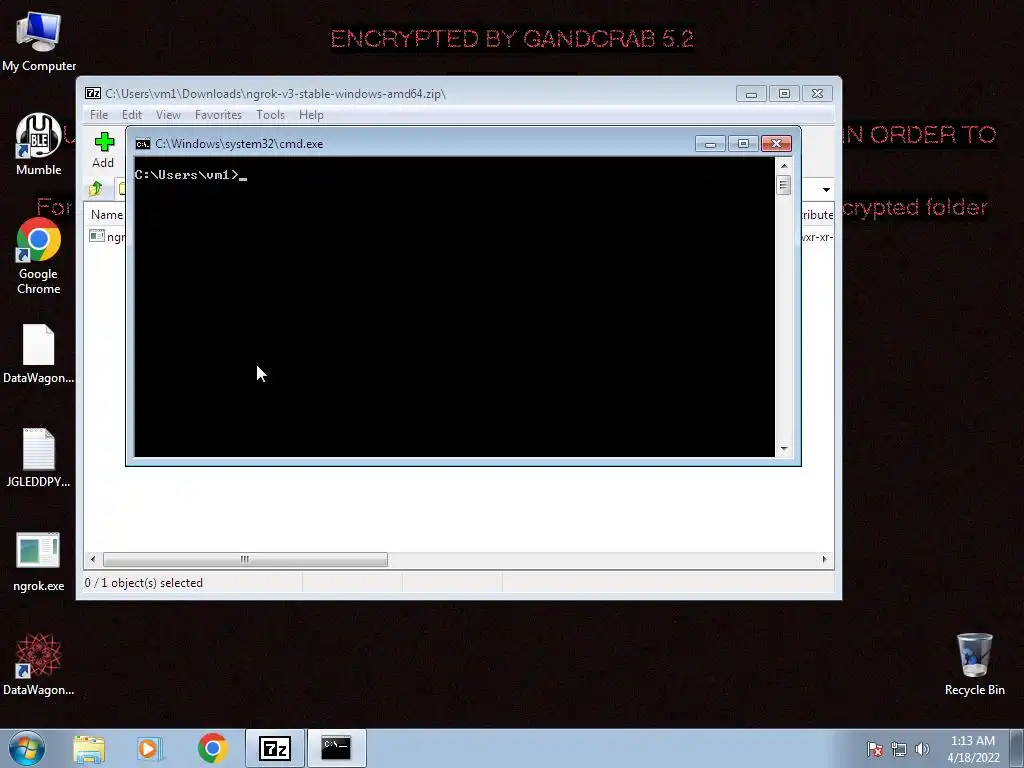Open the Edit menu in 7-Zip
The width and height of the screenshot is (1024, 768).
[x=132, y=115]
